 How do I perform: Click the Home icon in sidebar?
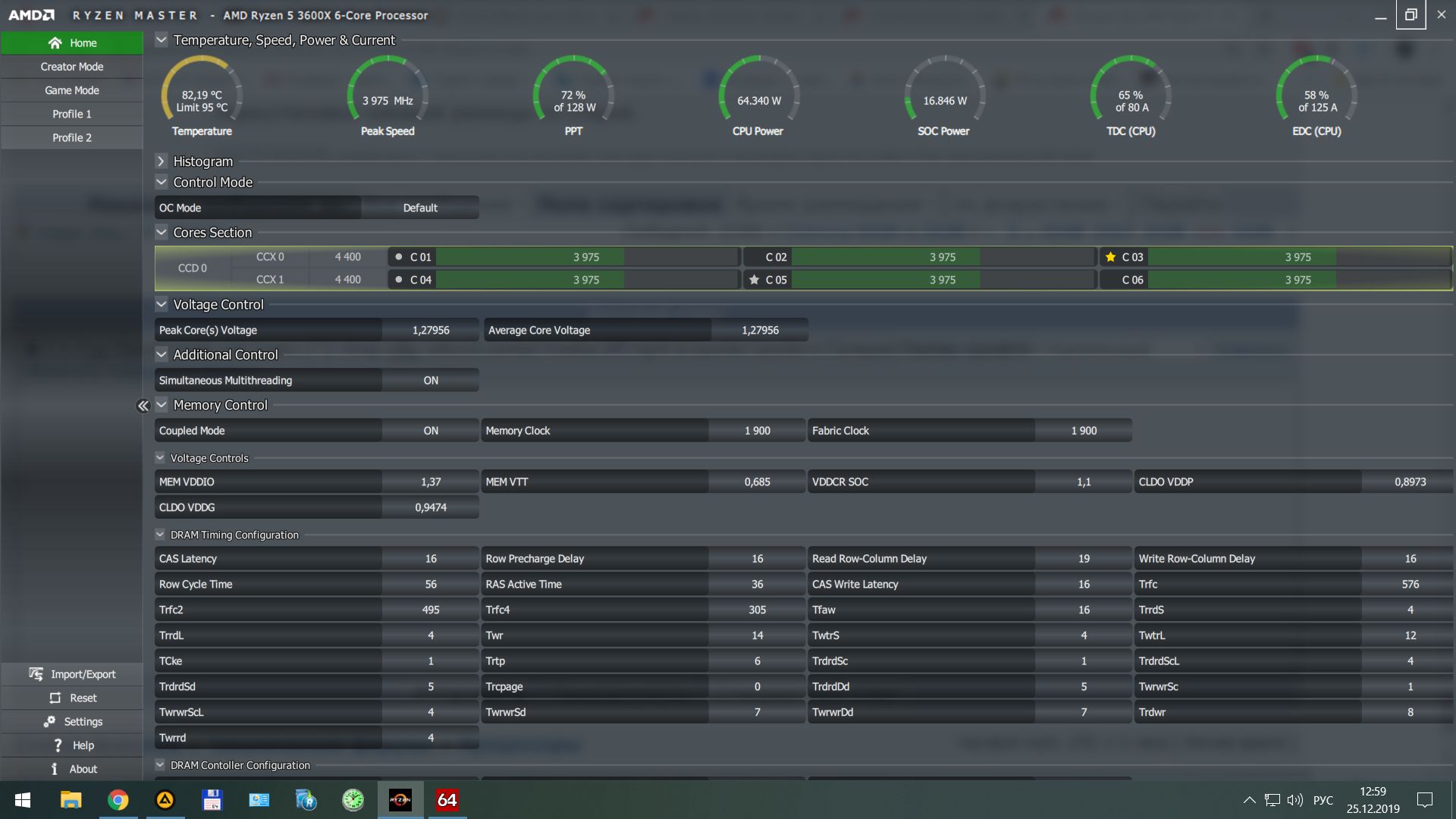pos(55,43)
